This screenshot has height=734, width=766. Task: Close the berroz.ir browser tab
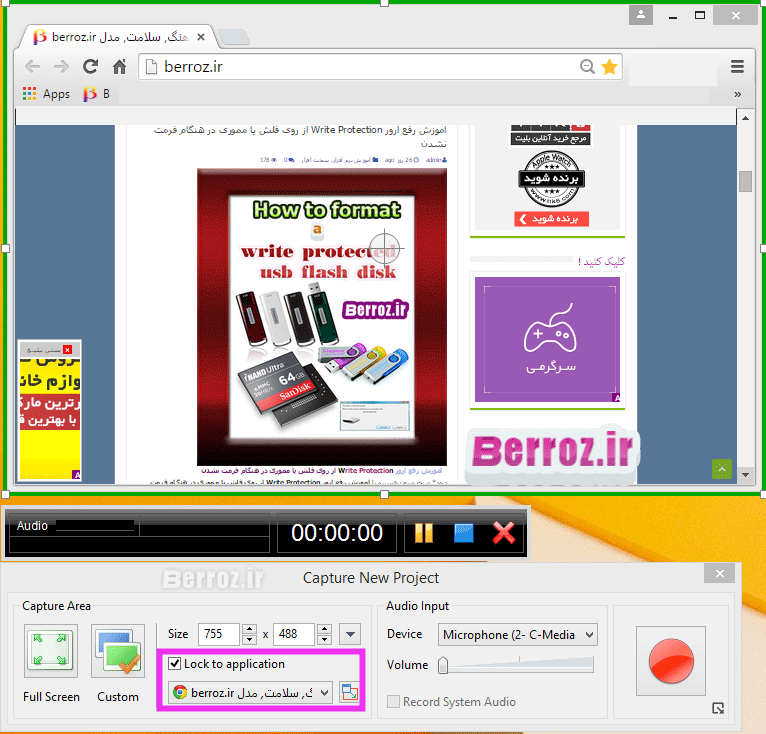click(200, 37)
